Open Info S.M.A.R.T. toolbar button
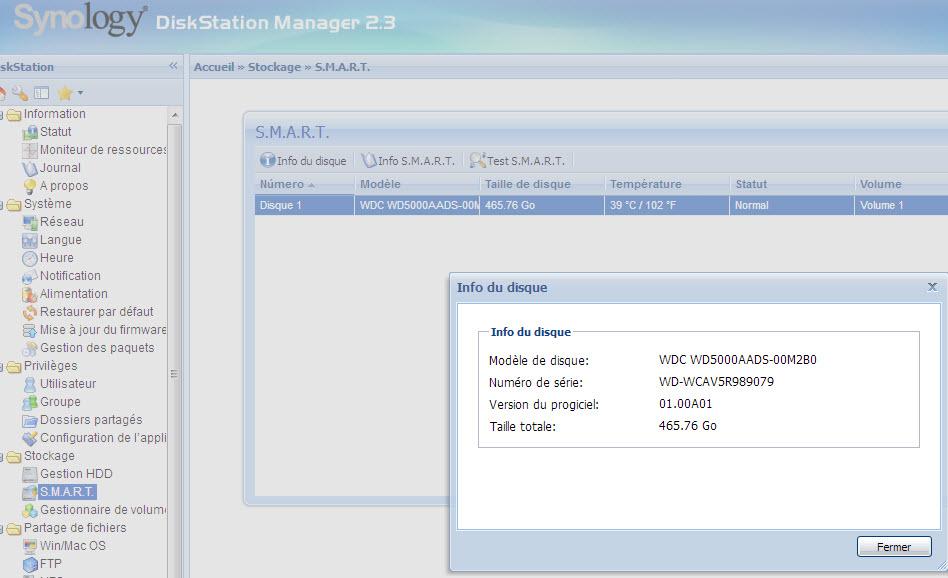 [x=408, y=161]
